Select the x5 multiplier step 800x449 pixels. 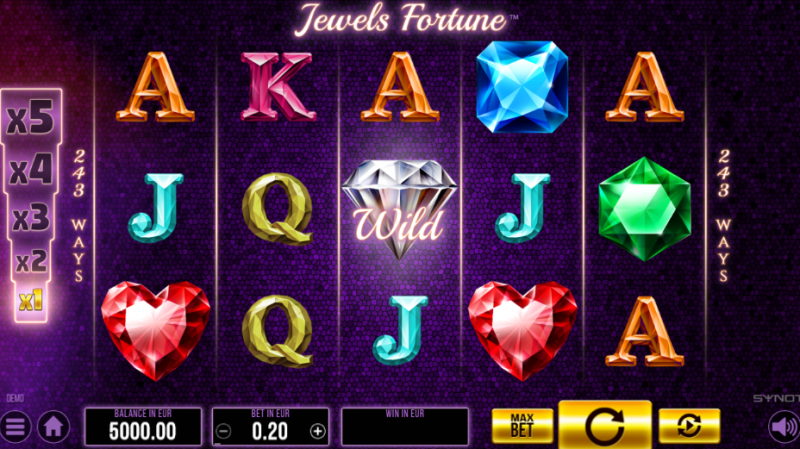(x=31, y=117)
